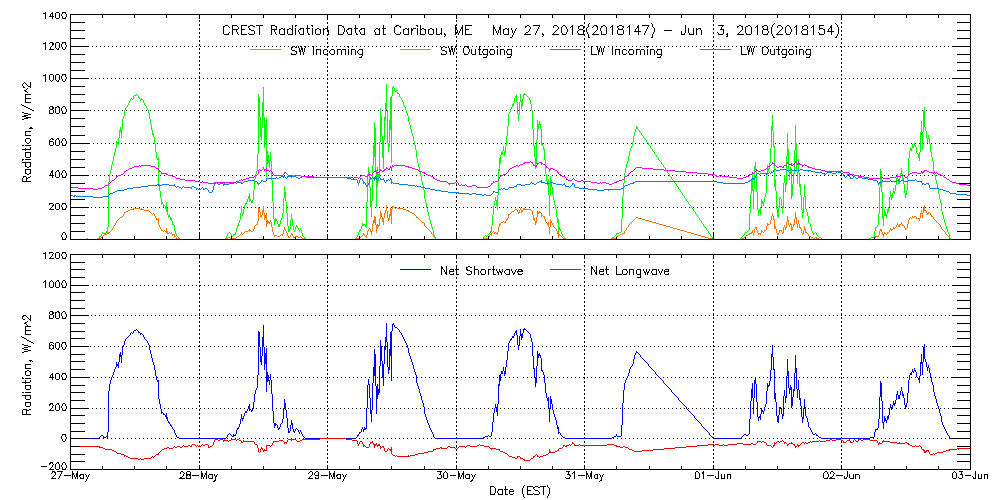Select the 02-Jun date tick label
This screenshot has width=1000, height=500.
(x=841, y=476)
